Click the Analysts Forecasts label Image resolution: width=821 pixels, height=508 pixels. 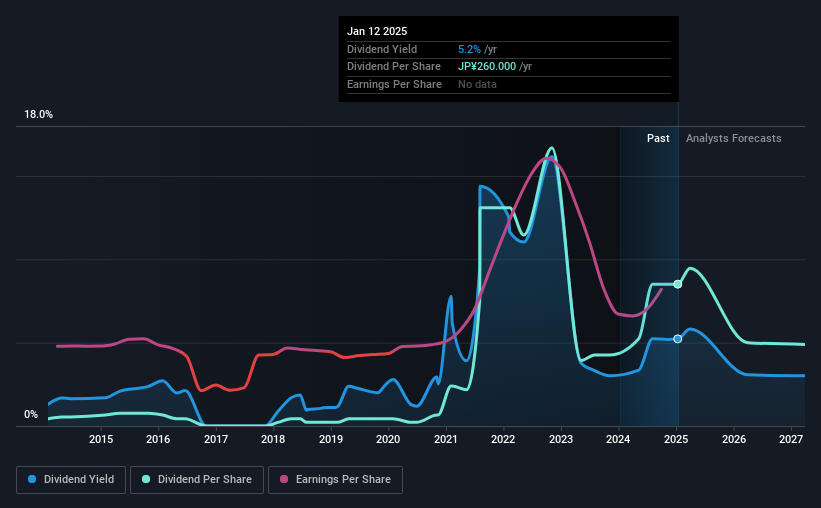pos(734,138)
